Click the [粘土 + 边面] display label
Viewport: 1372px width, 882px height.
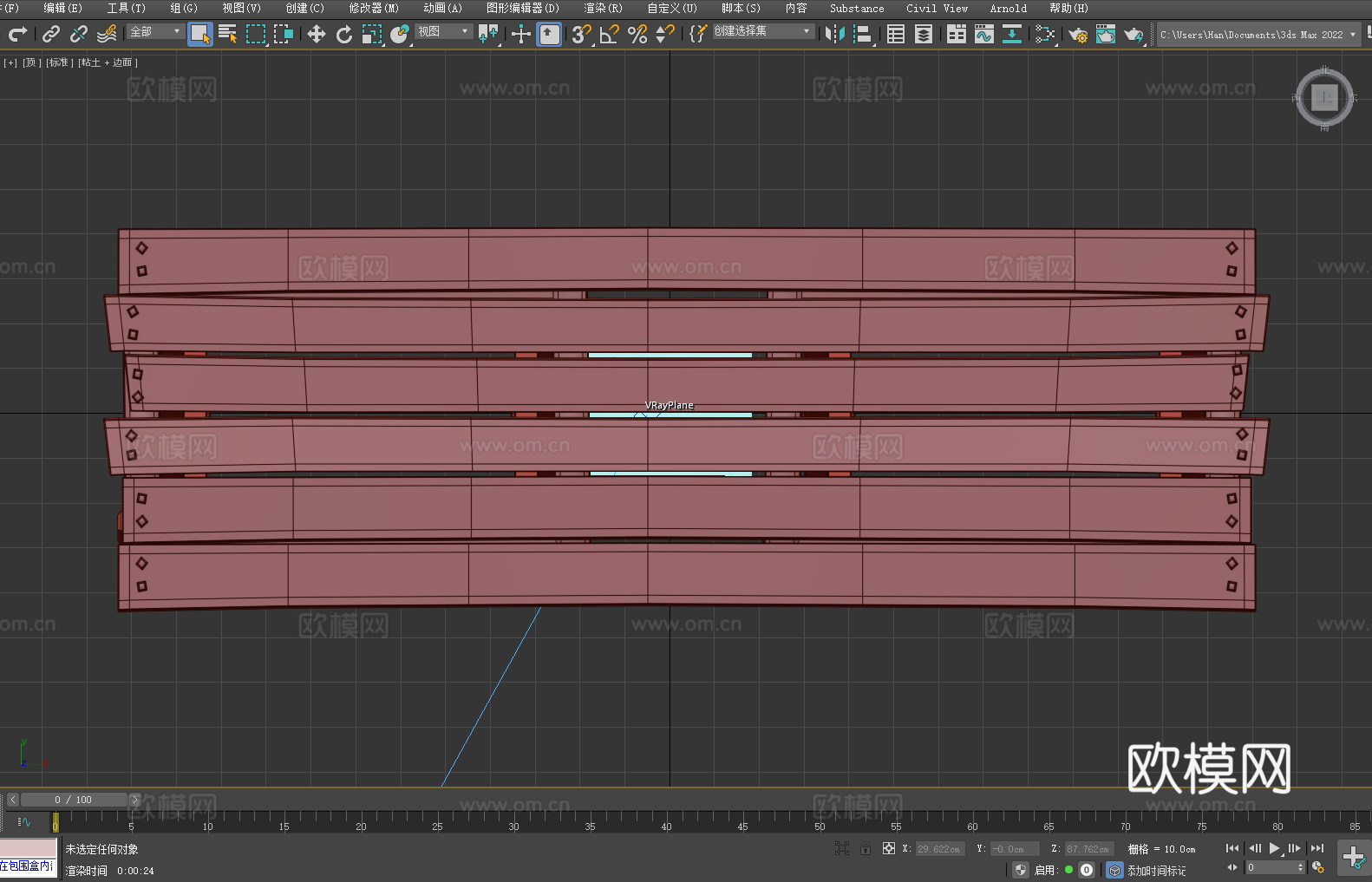click(x=108, y=62)
